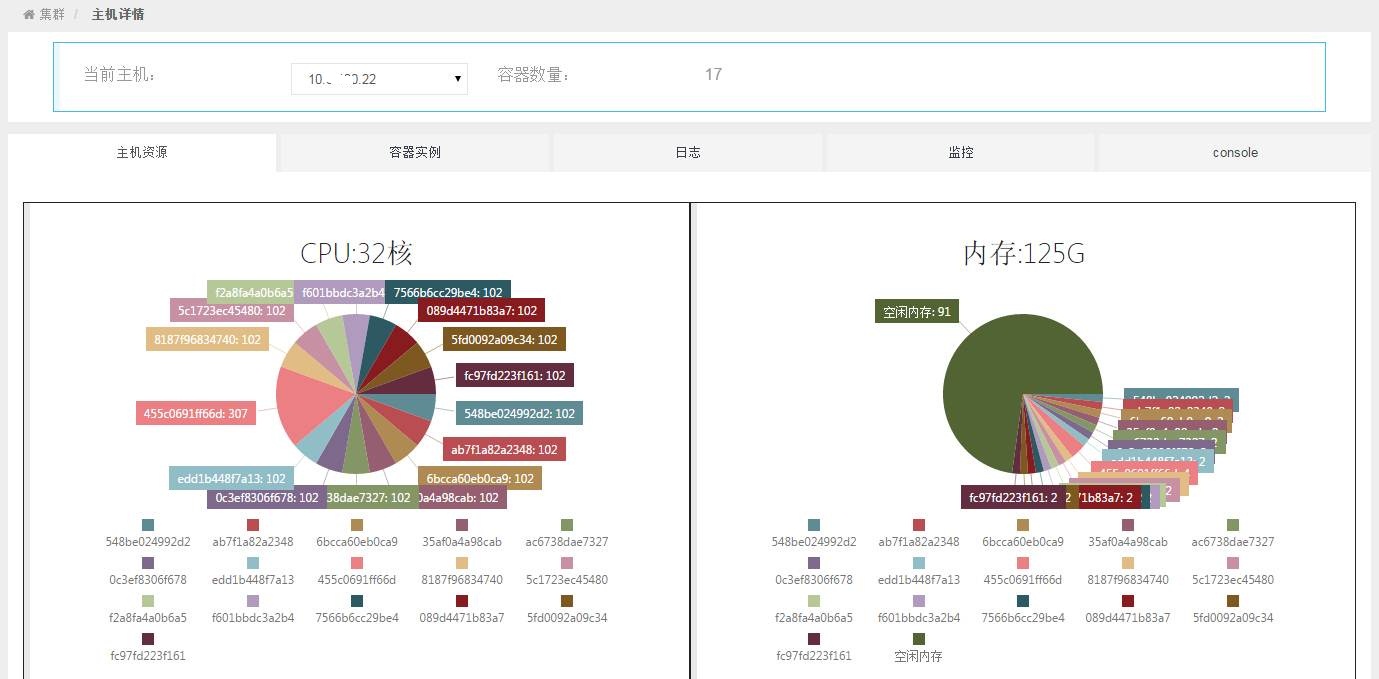Open the 集群 breadcrumb link
The width and height of the screenshot is (1379, 679).
point(52,15)
